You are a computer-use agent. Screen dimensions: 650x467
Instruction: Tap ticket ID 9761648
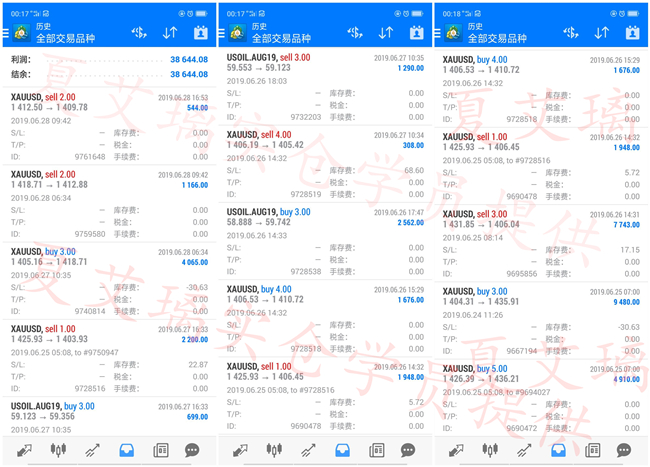(x=90, y=157)
